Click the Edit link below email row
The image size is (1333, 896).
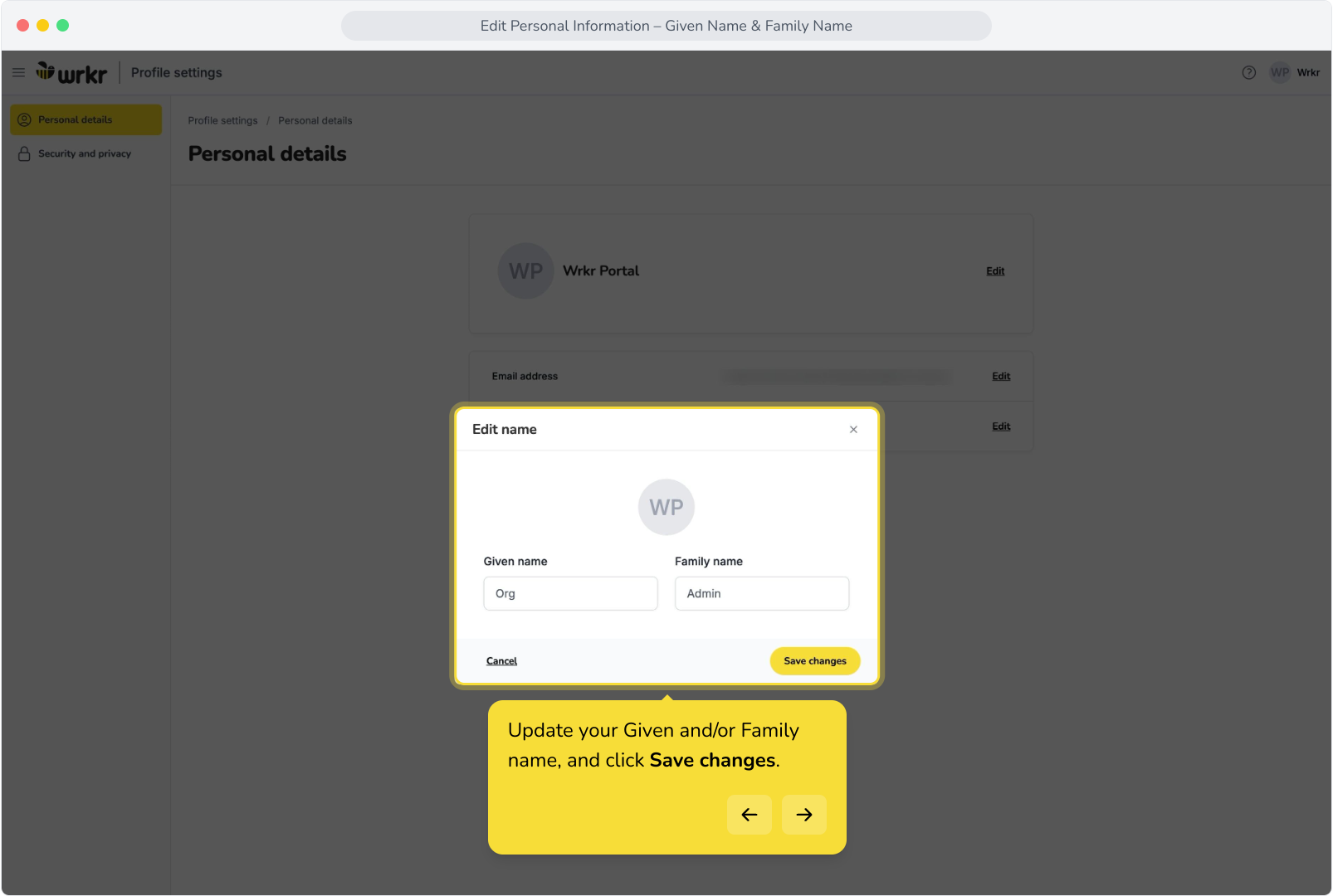coord(1001,426)
